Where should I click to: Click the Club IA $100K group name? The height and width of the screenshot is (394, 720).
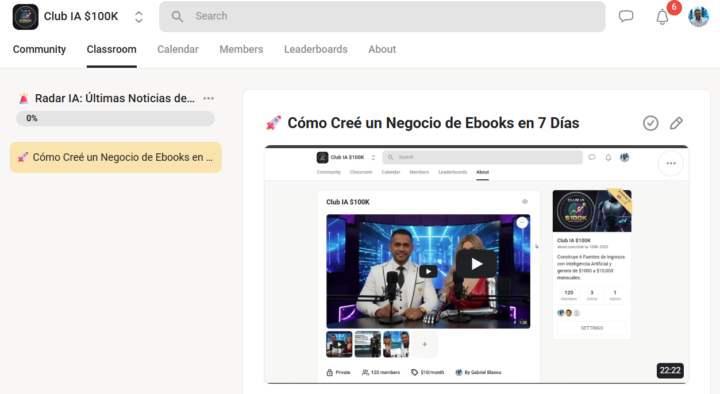pyautogui.click(x=81, y=17)
